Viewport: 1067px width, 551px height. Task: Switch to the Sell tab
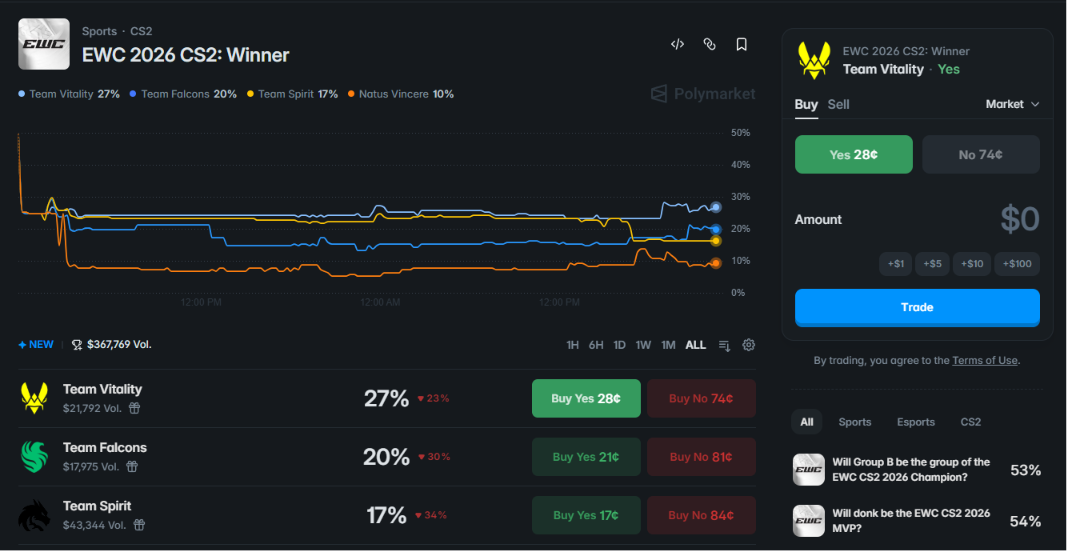[838, 105]
